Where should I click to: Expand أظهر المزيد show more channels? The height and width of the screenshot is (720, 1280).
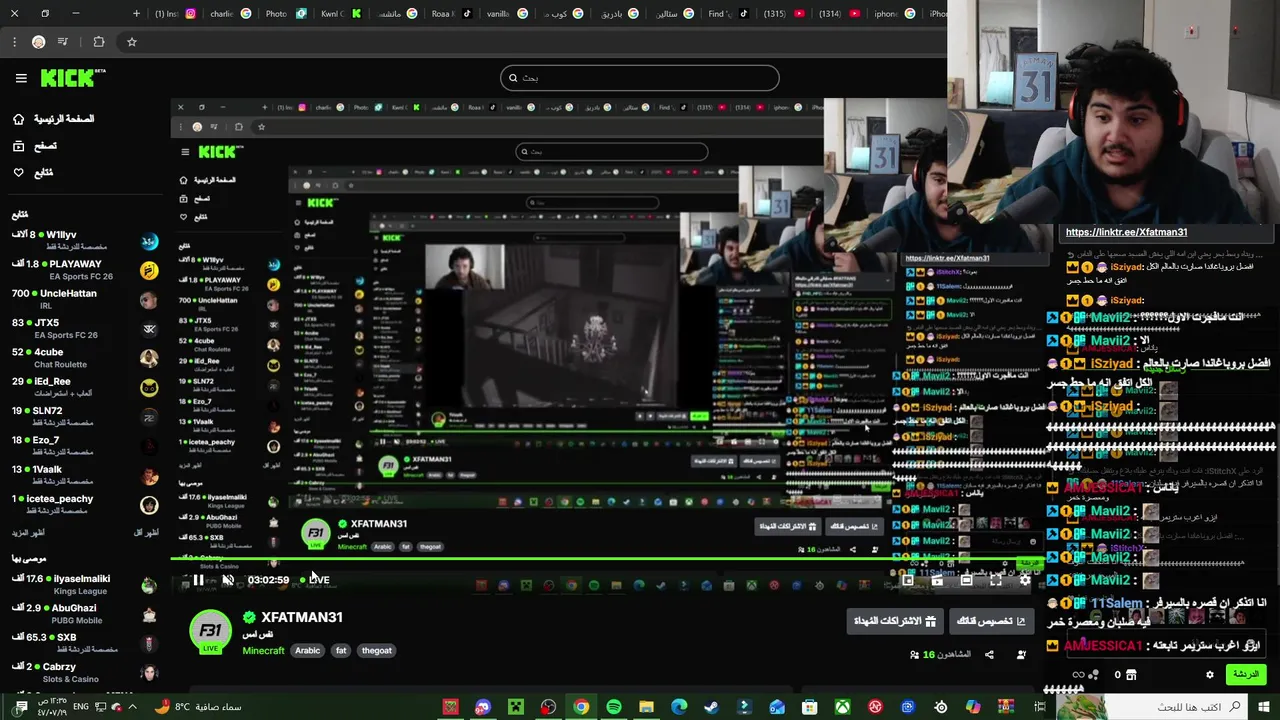coord(28,533)
